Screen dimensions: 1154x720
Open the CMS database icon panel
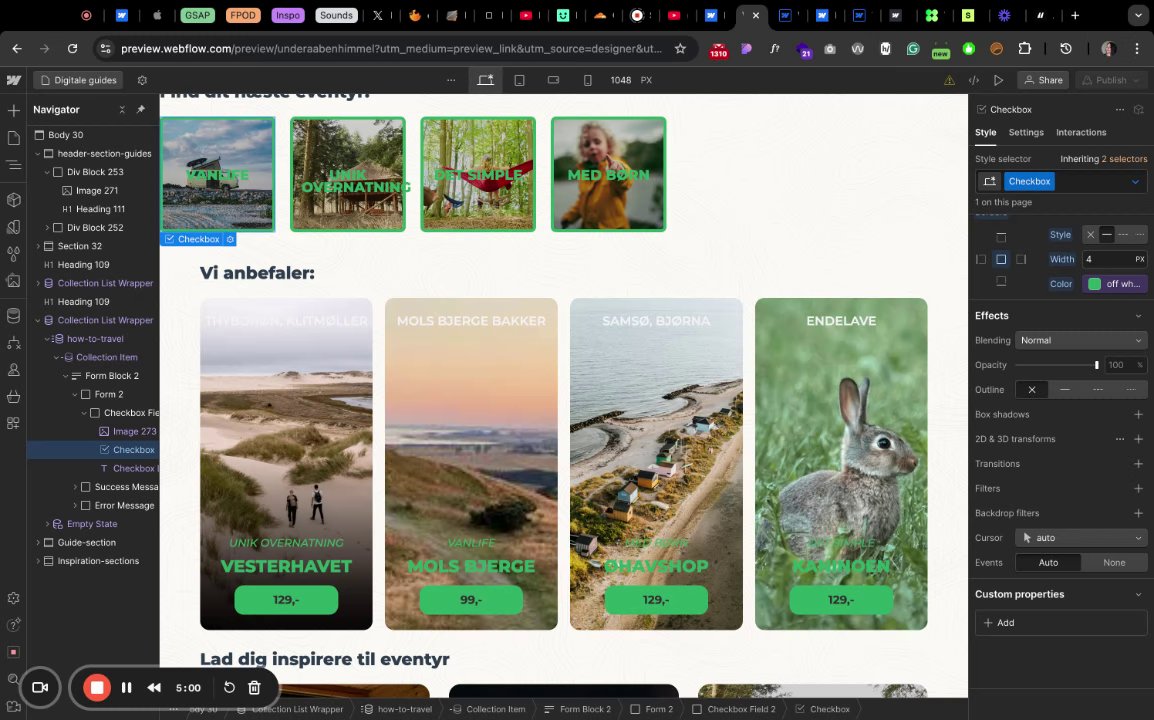click(13, 316)
